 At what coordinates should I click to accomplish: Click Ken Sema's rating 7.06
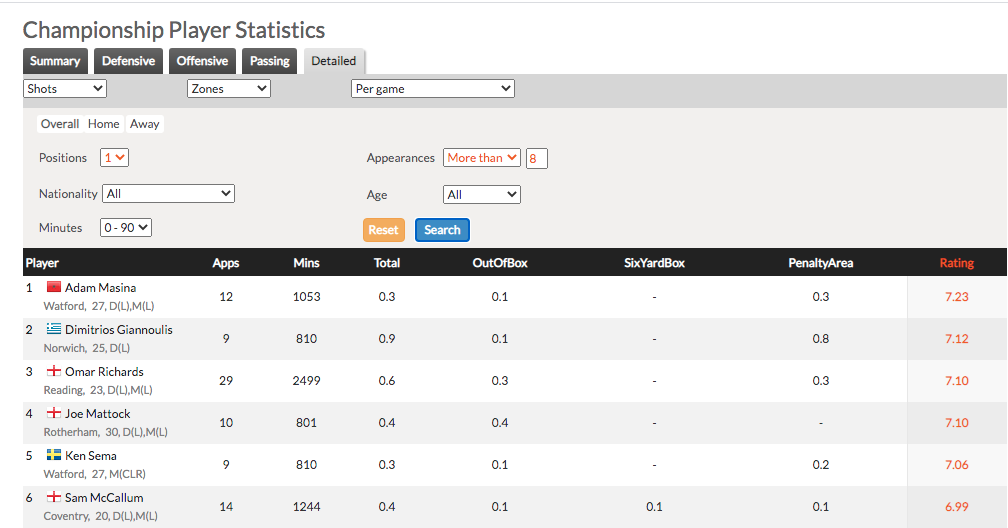(957, 465)
